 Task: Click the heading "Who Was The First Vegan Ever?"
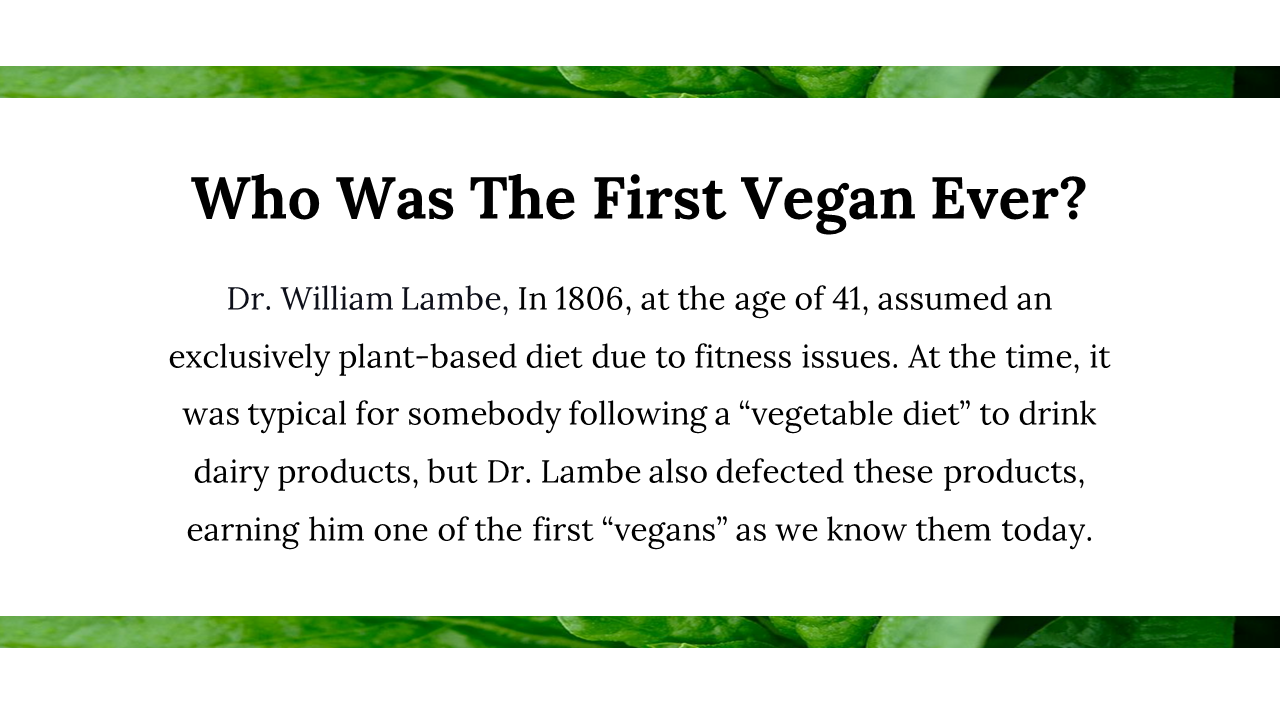click(639, 199)
